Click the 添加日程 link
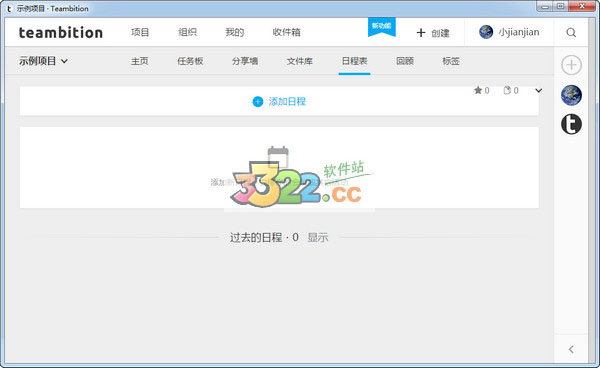Image resolution: width=600 pixels, height=368 pixels. tap(279, 101)
